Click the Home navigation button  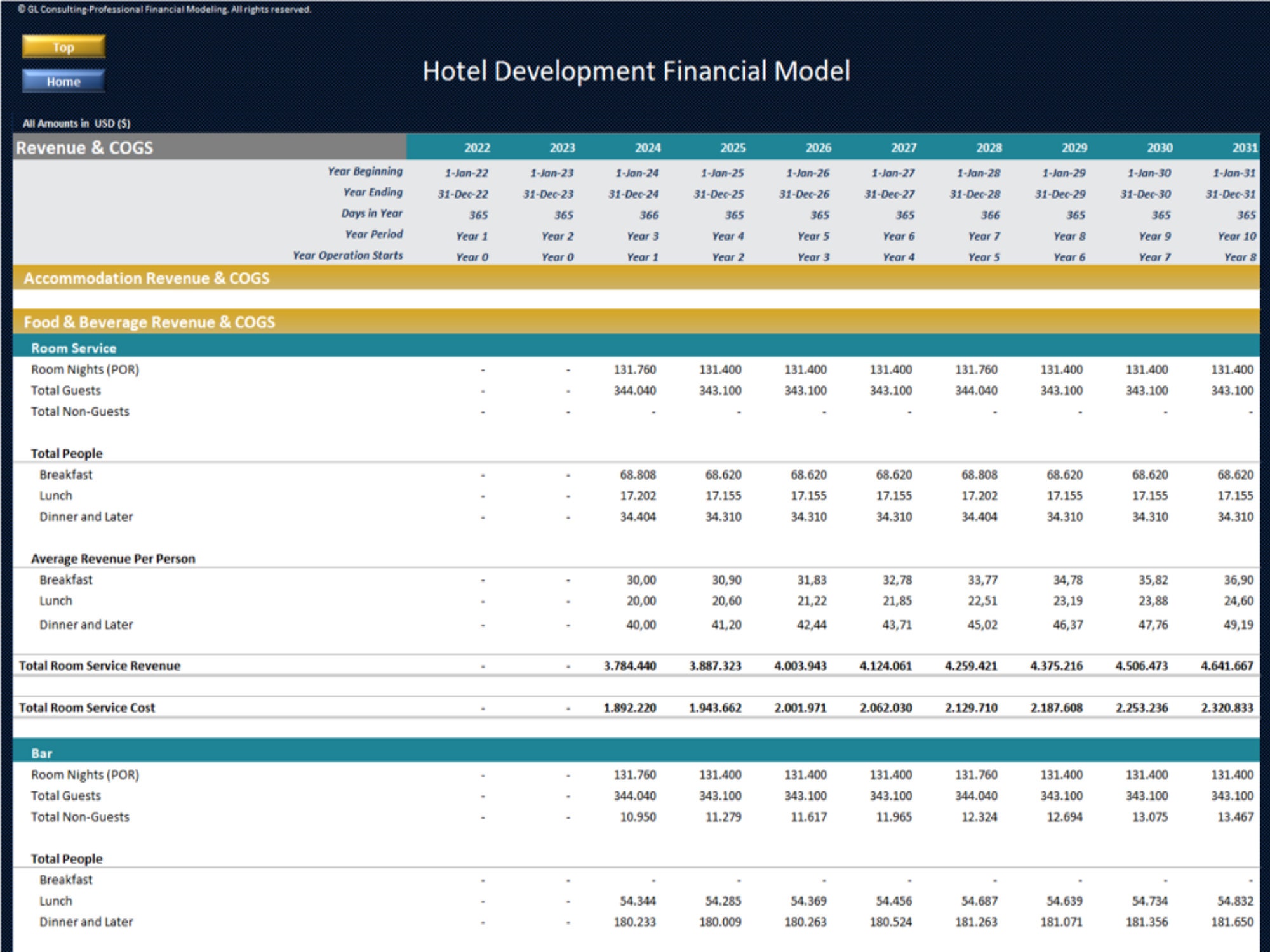[x=63, y=81]
